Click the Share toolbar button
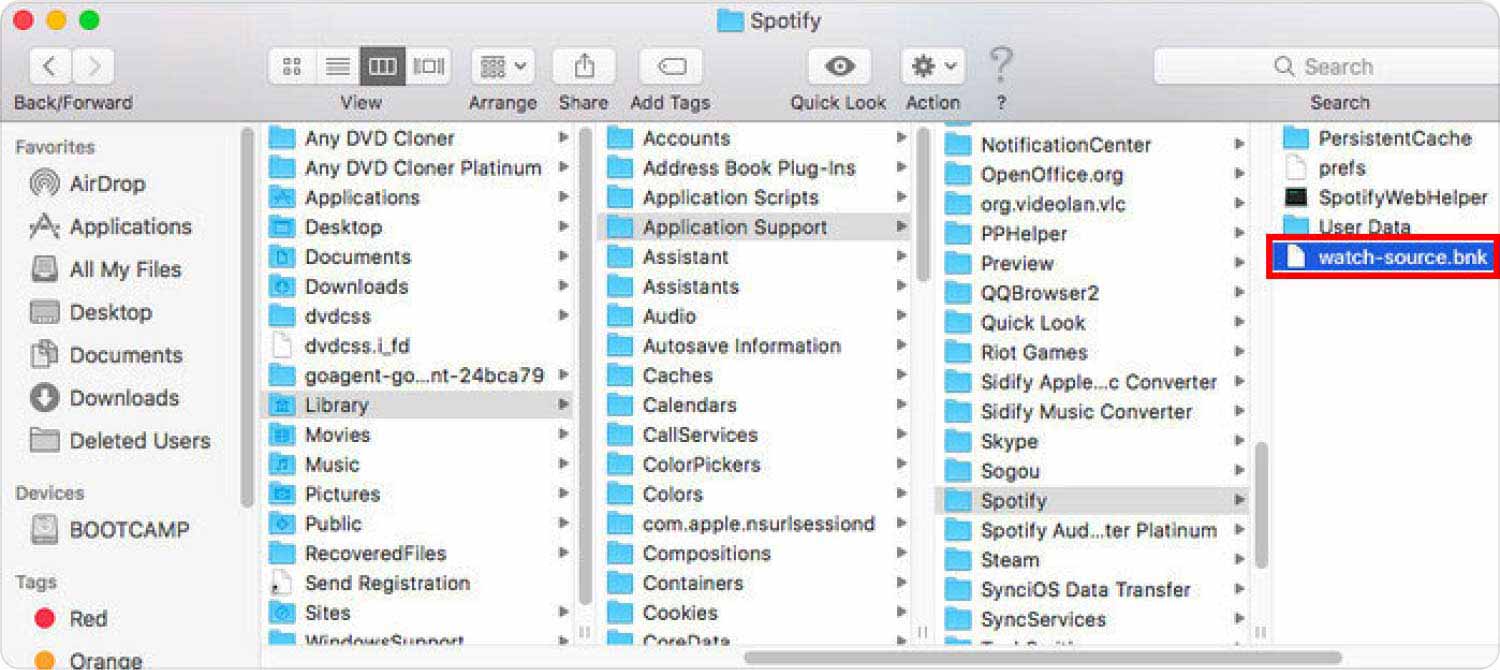The width and height of the screenshot is (1500, 670). tap(584, 67)
